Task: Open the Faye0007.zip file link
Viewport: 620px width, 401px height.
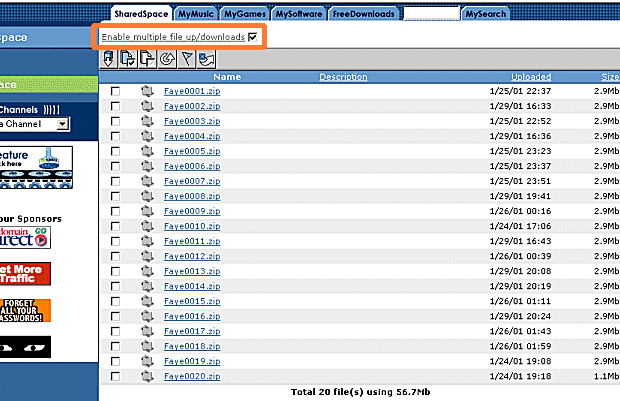Action: coord(185,181)
